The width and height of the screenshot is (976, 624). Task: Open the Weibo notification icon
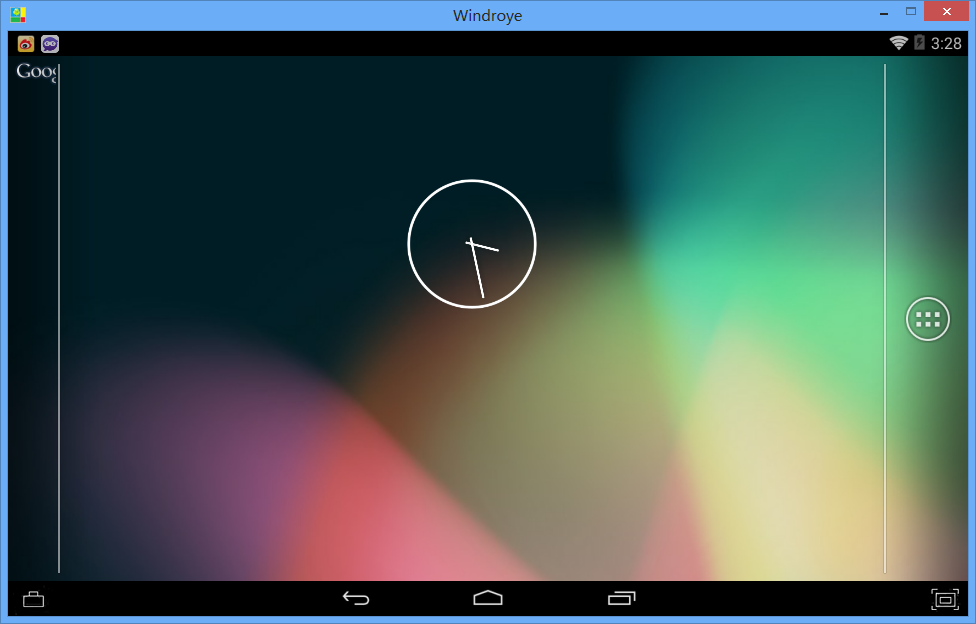tap(26, 44)
